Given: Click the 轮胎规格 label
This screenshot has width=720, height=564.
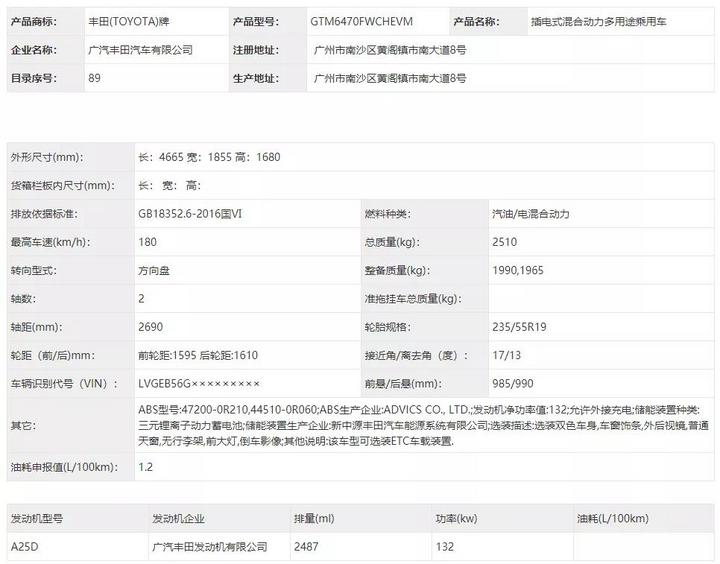Looking at the screenshot, I should pyautogui.click(x=388, y=327).
